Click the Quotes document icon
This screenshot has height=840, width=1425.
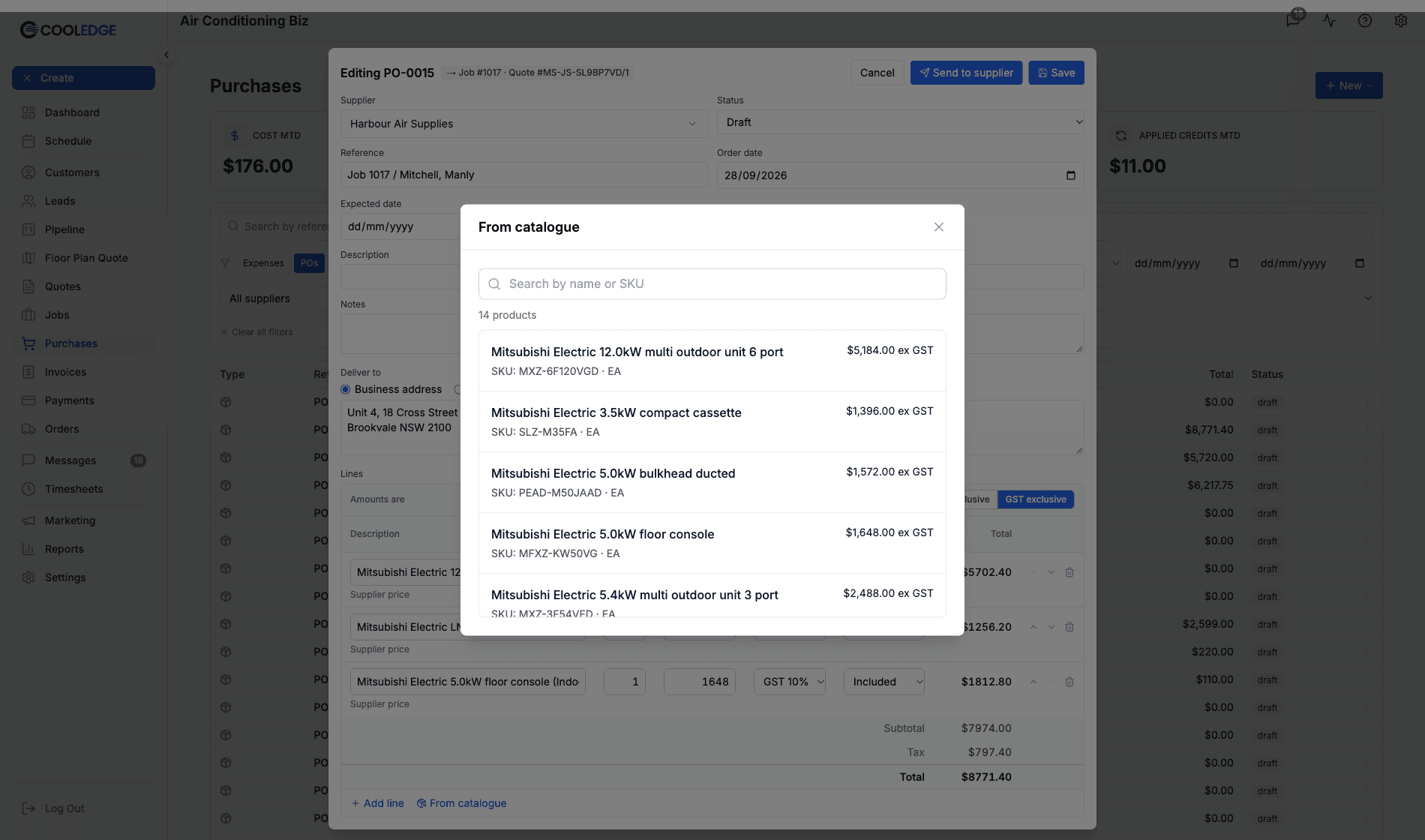coord(28,286)
